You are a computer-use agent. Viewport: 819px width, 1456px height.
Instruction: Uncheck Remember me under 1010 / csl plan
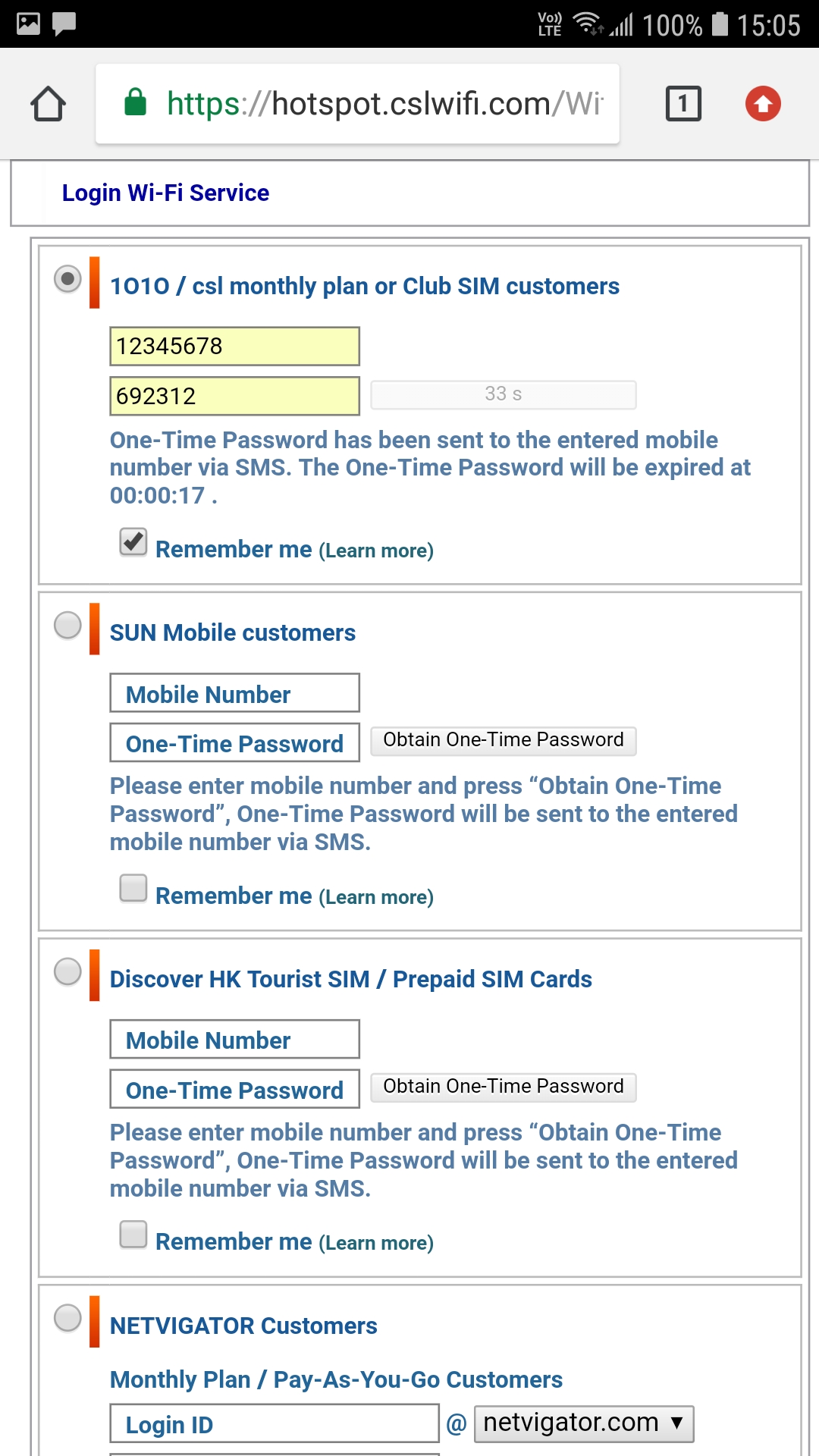coord(133,542)
